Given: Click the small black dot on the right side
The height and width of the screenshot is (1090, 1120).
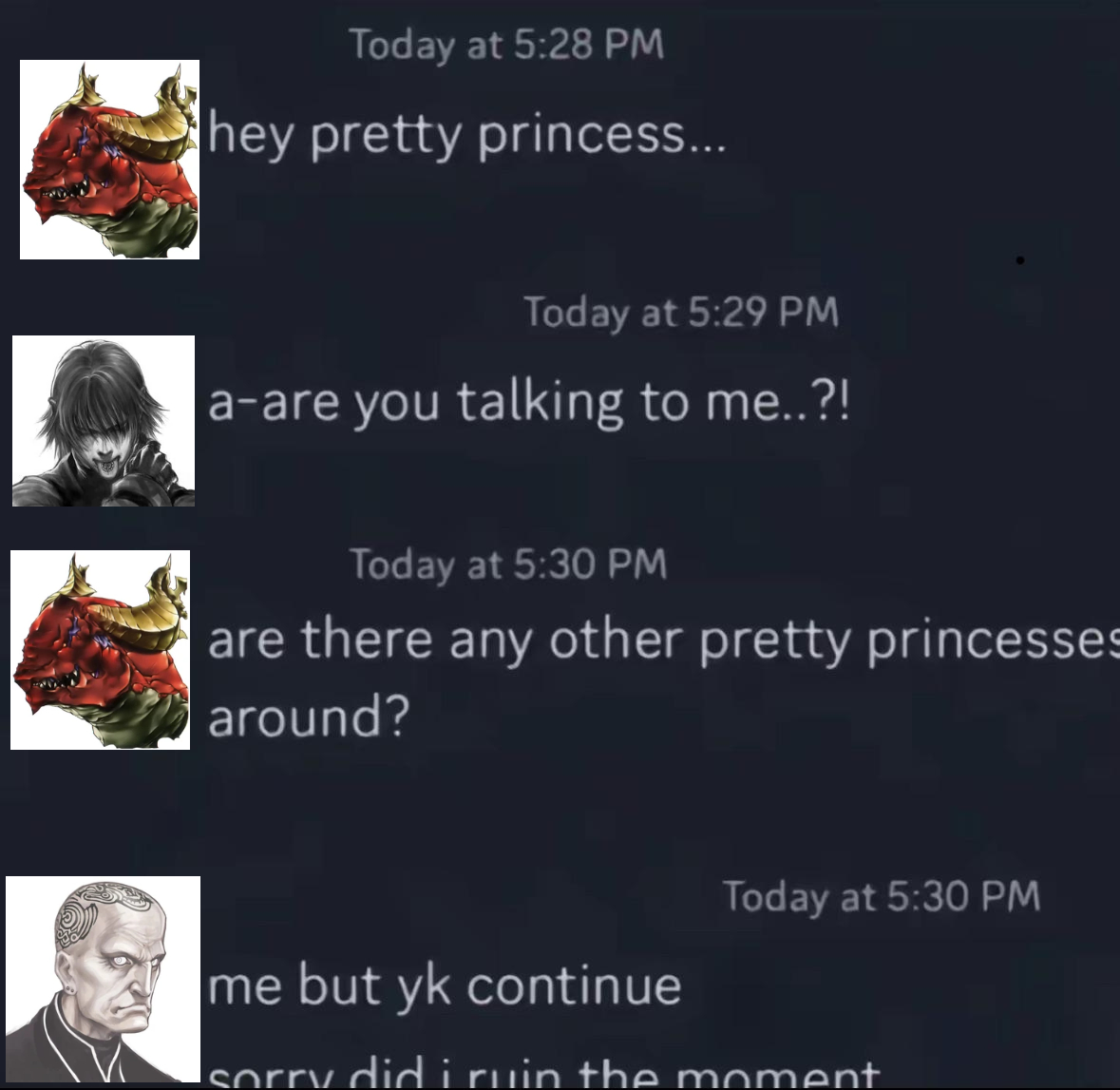Looking at the screenshot, I should pos(1020,260).
